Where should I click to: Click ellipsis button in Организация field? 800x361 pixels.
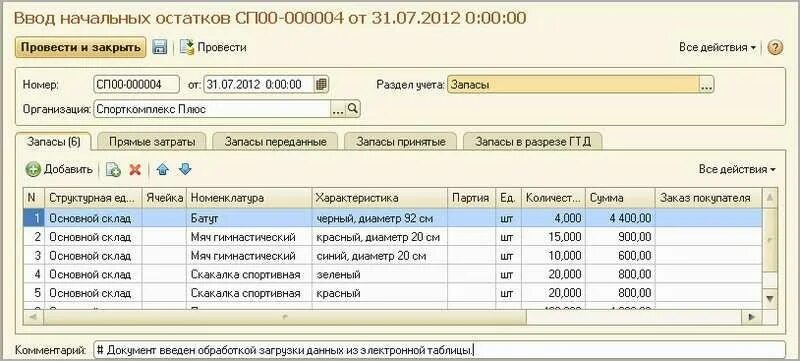pyautogui.click(x=338, y=109)
